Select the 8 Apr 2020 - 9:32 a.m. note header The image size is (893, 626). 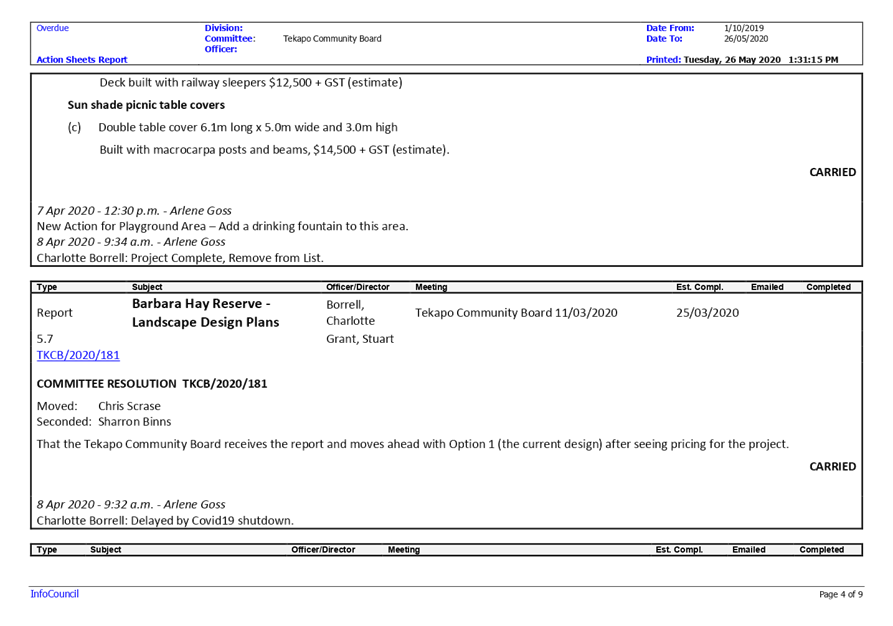click(131, 505)
